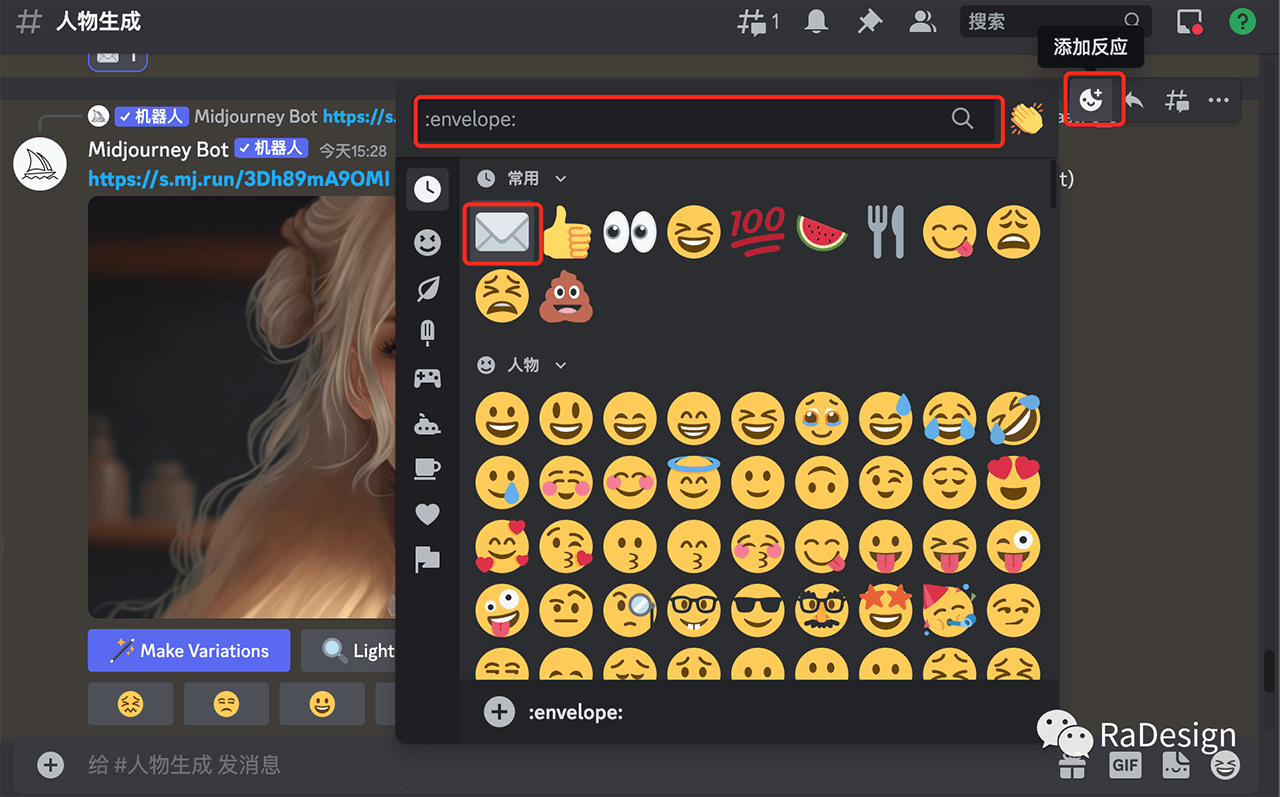Collapse the 常用 emoji section
This screenshot has width=1280, height=797.
[560, 178]
